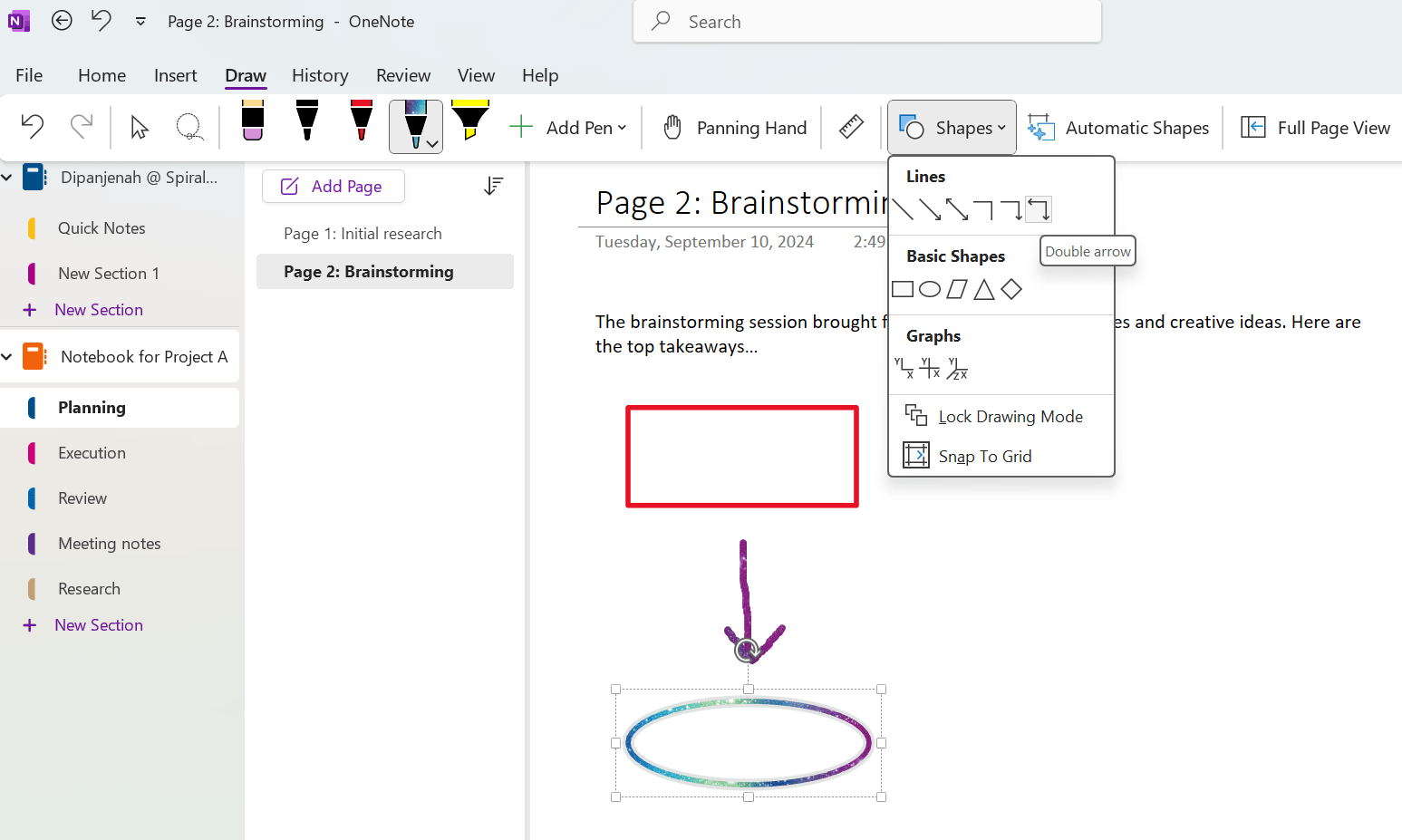Collapse the Notebook for Project A section
The image size is (1402, 840).
point(8,356)
